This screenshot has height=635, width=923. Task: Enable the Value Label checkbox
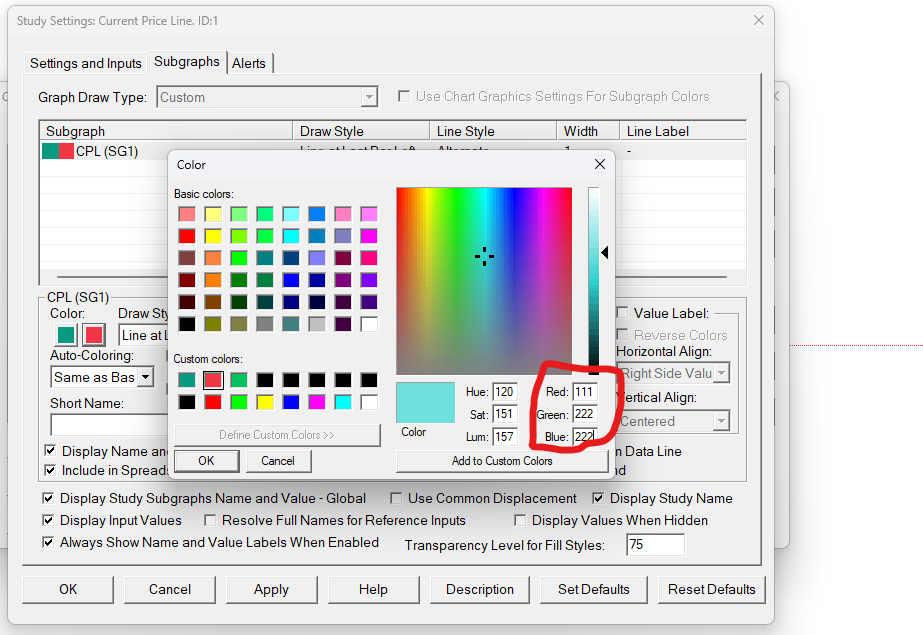pyautogui.click(x=622, y=312)
